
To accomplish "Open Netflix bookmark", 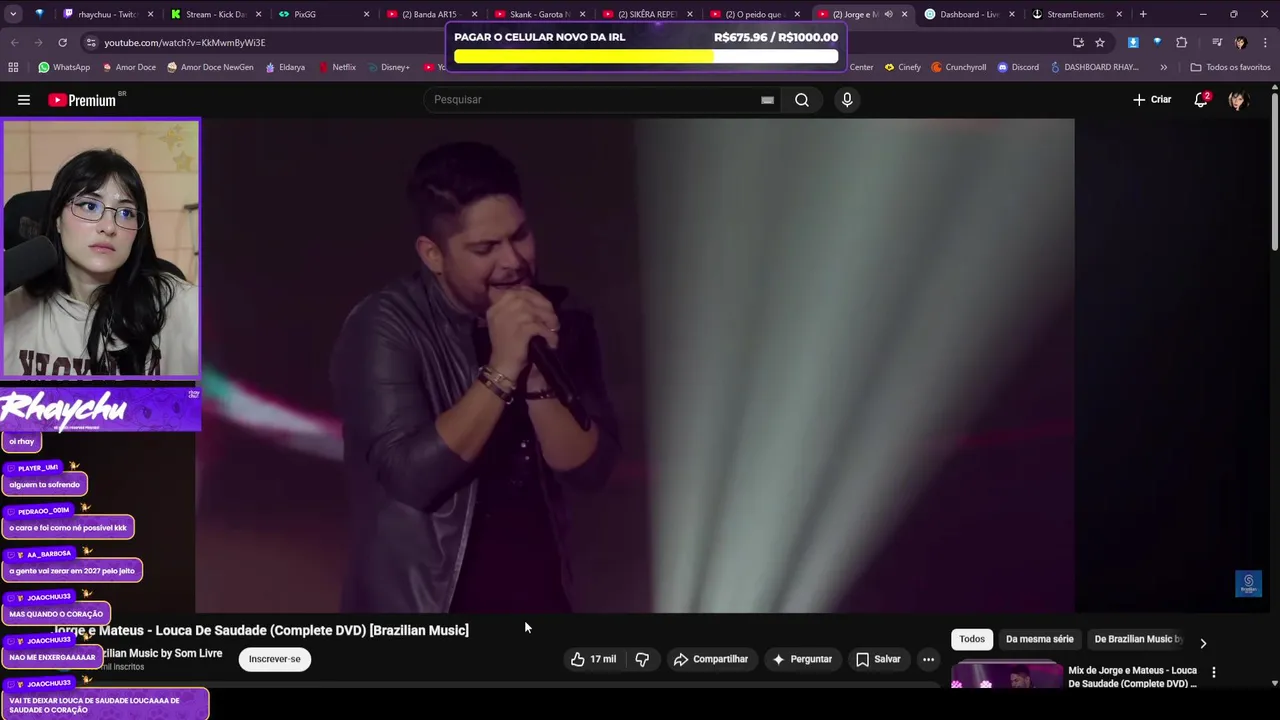I will pyautogui.click(x=337, y=67).
